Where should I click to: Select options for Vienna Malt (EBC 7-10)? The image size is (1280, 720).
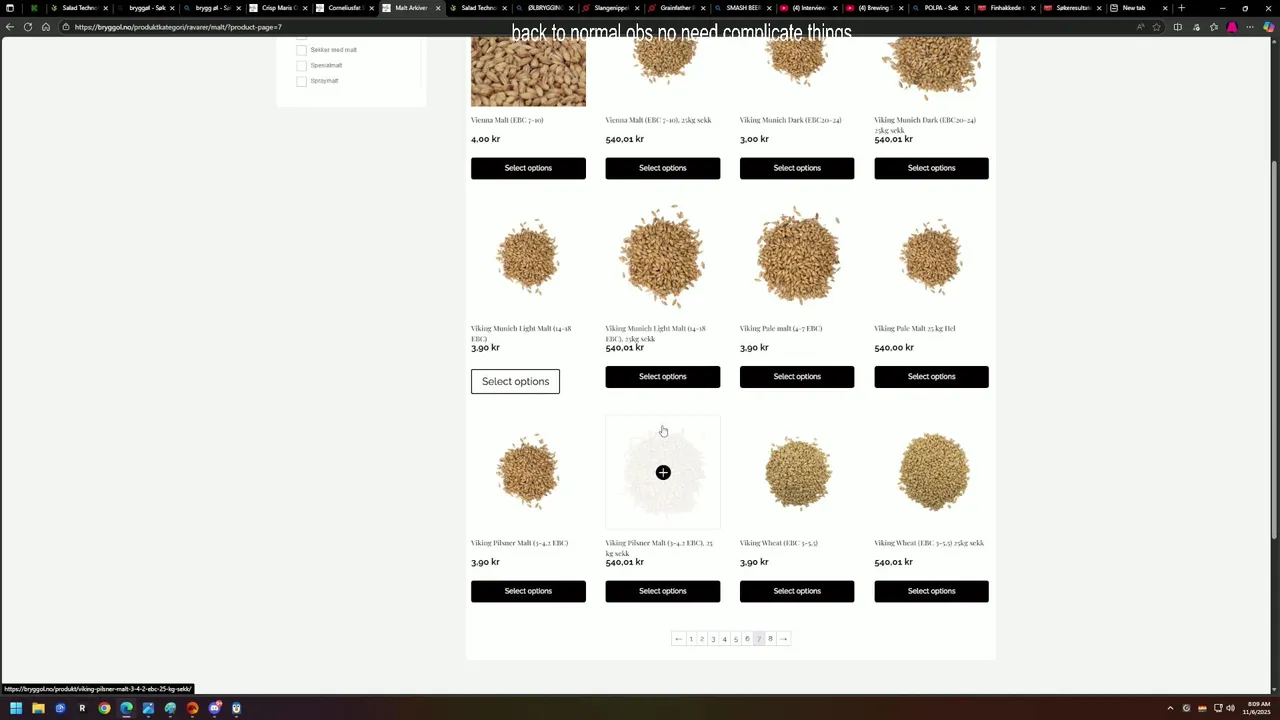tap(528, 168)
